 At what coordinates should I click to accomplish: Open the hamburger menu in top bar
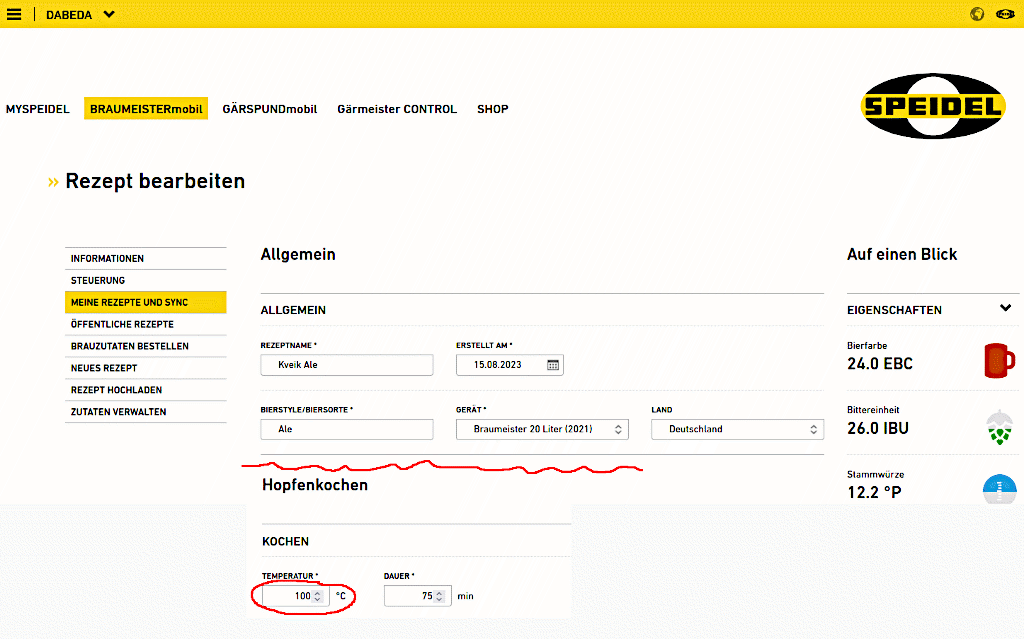click(14, 14)
